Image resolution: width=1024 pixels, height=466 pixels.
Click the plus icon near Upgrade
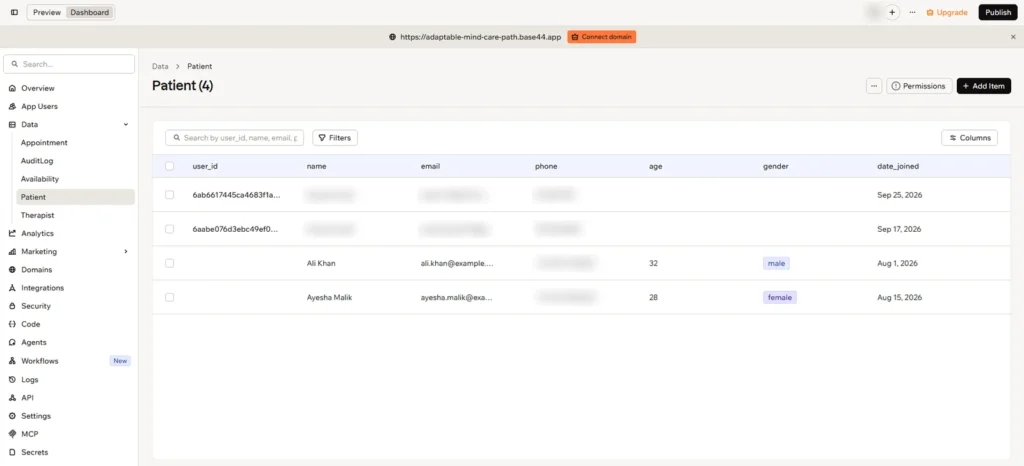point(892,12)
